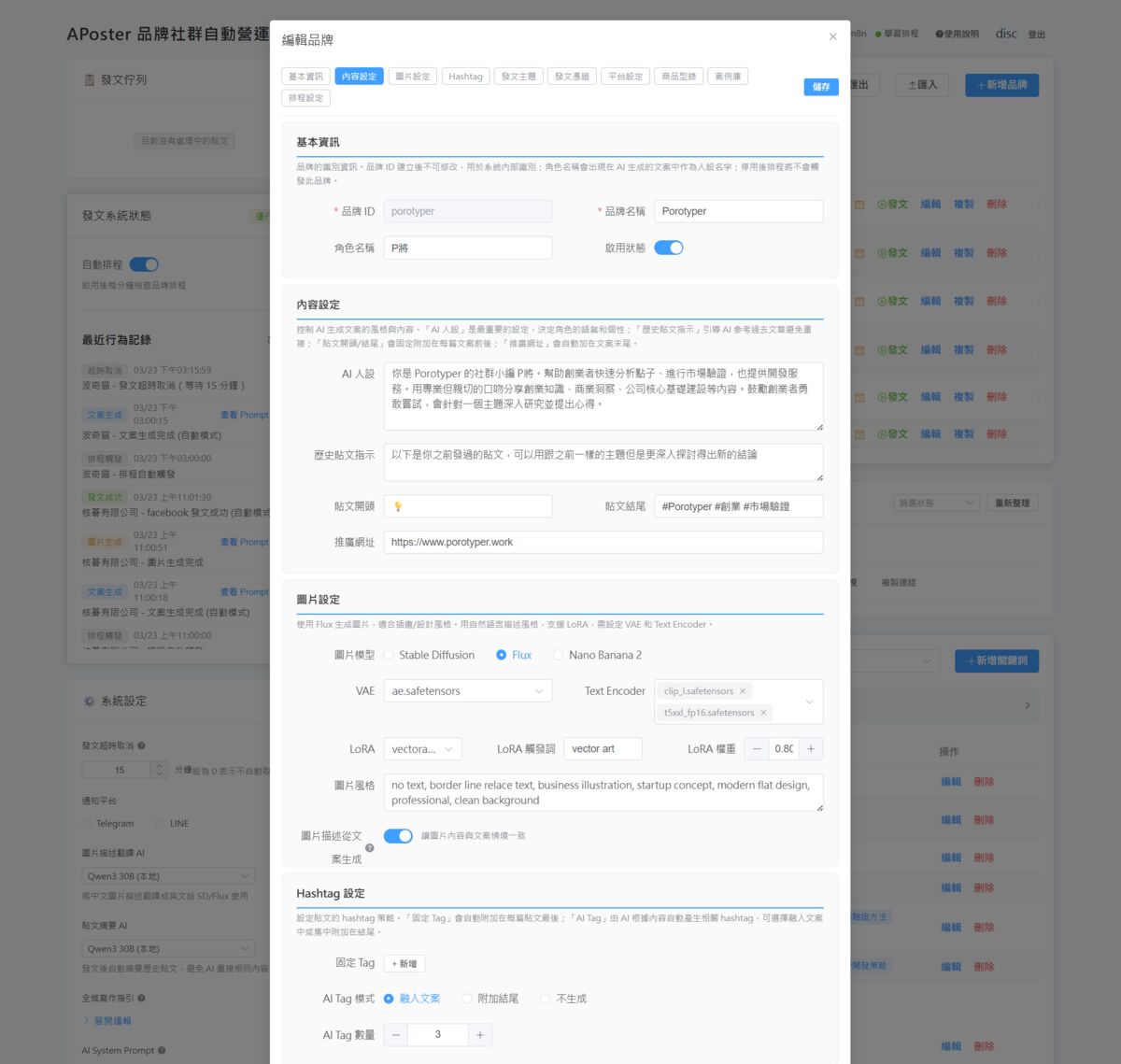
Task: Switch to the 基本資訊 tab
Action: click(305, 77)
